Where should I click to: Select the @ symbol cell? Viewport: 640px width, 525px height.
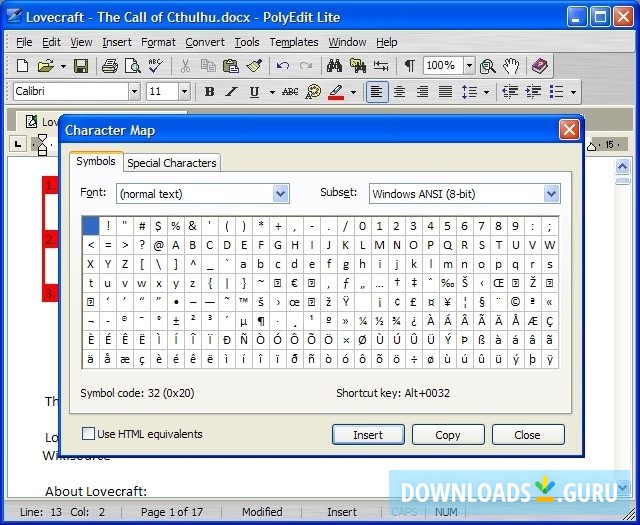[x=158, y=245]
